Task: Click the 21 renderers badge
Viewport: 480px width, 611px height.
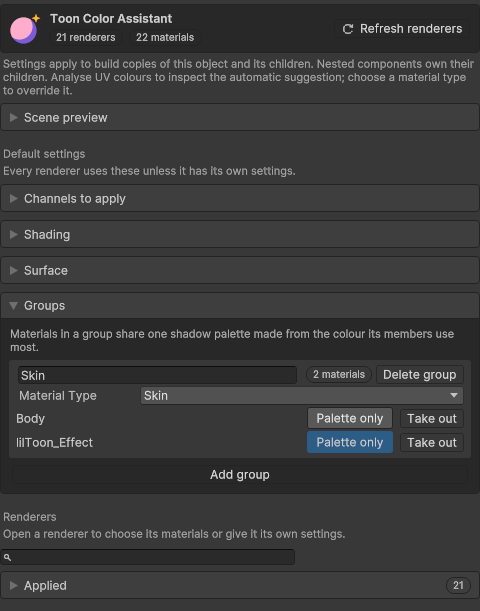Action: (86, 37)
